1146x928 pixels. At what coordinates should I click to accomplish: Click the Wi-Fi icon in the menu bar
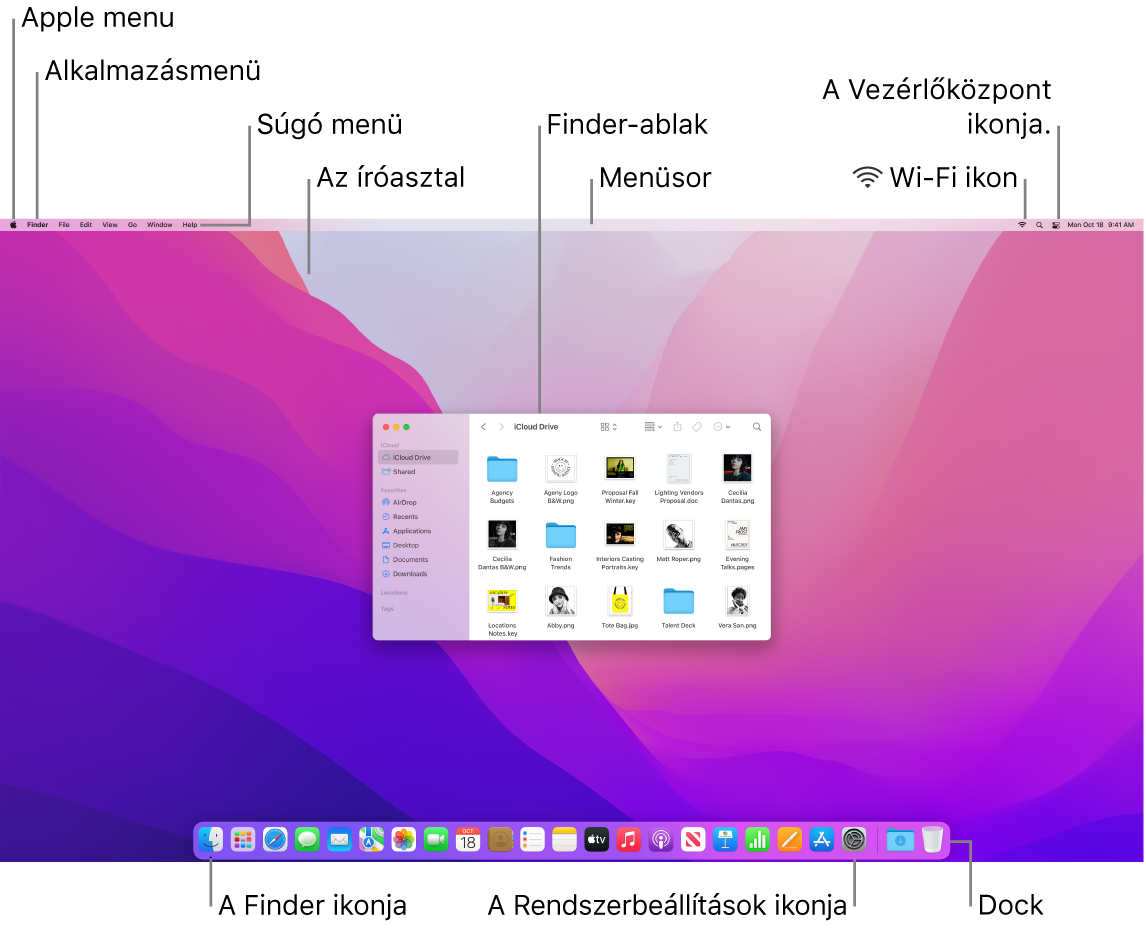pos(1021,224)
